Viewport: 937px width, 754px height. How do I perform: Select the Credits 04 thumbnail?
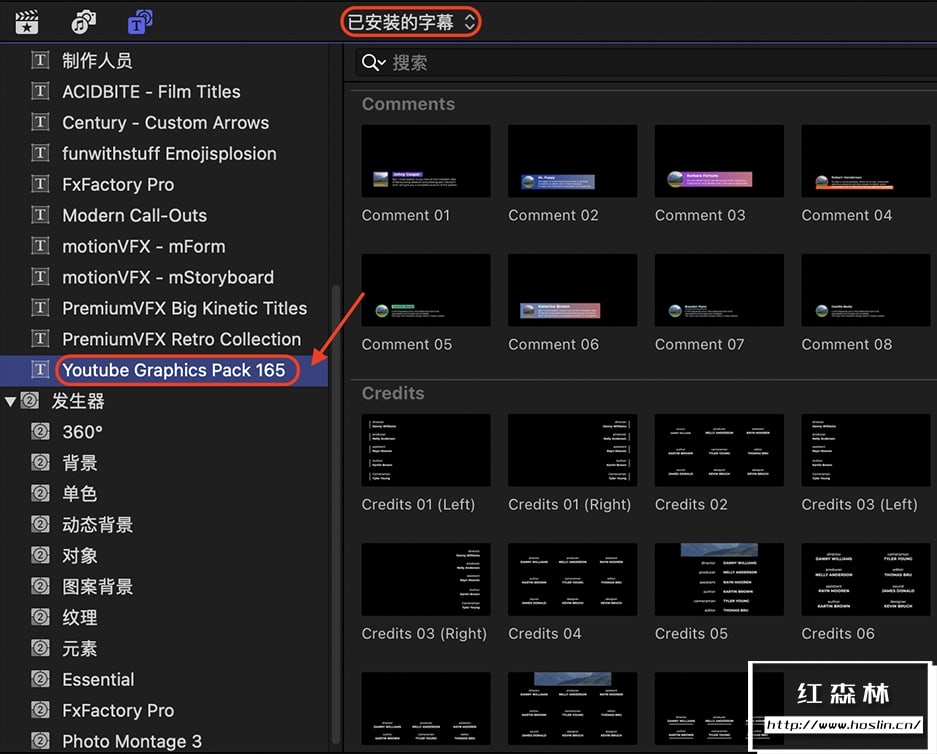click(572, 579)
